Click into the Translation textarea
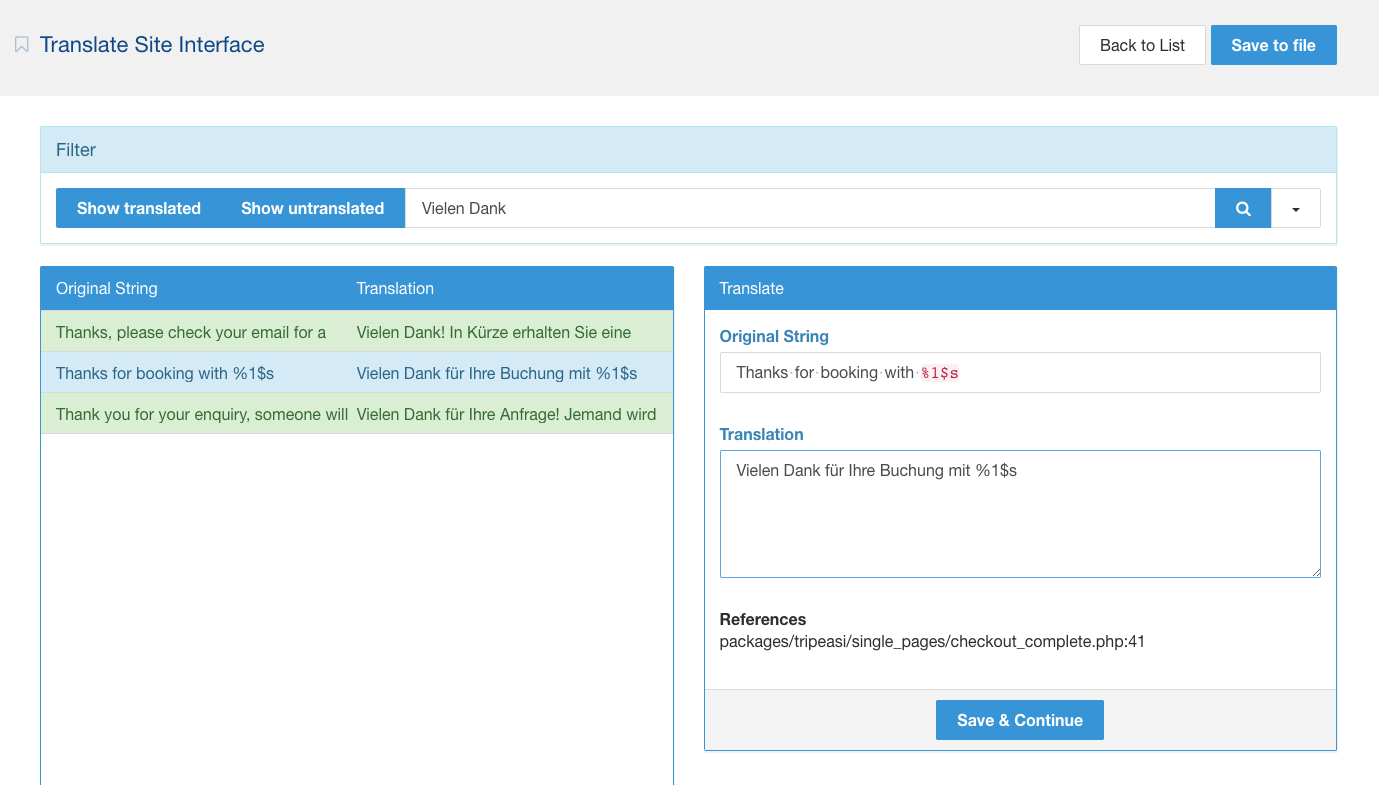This screenshot has width=1379, height=785. point(1020,514)
